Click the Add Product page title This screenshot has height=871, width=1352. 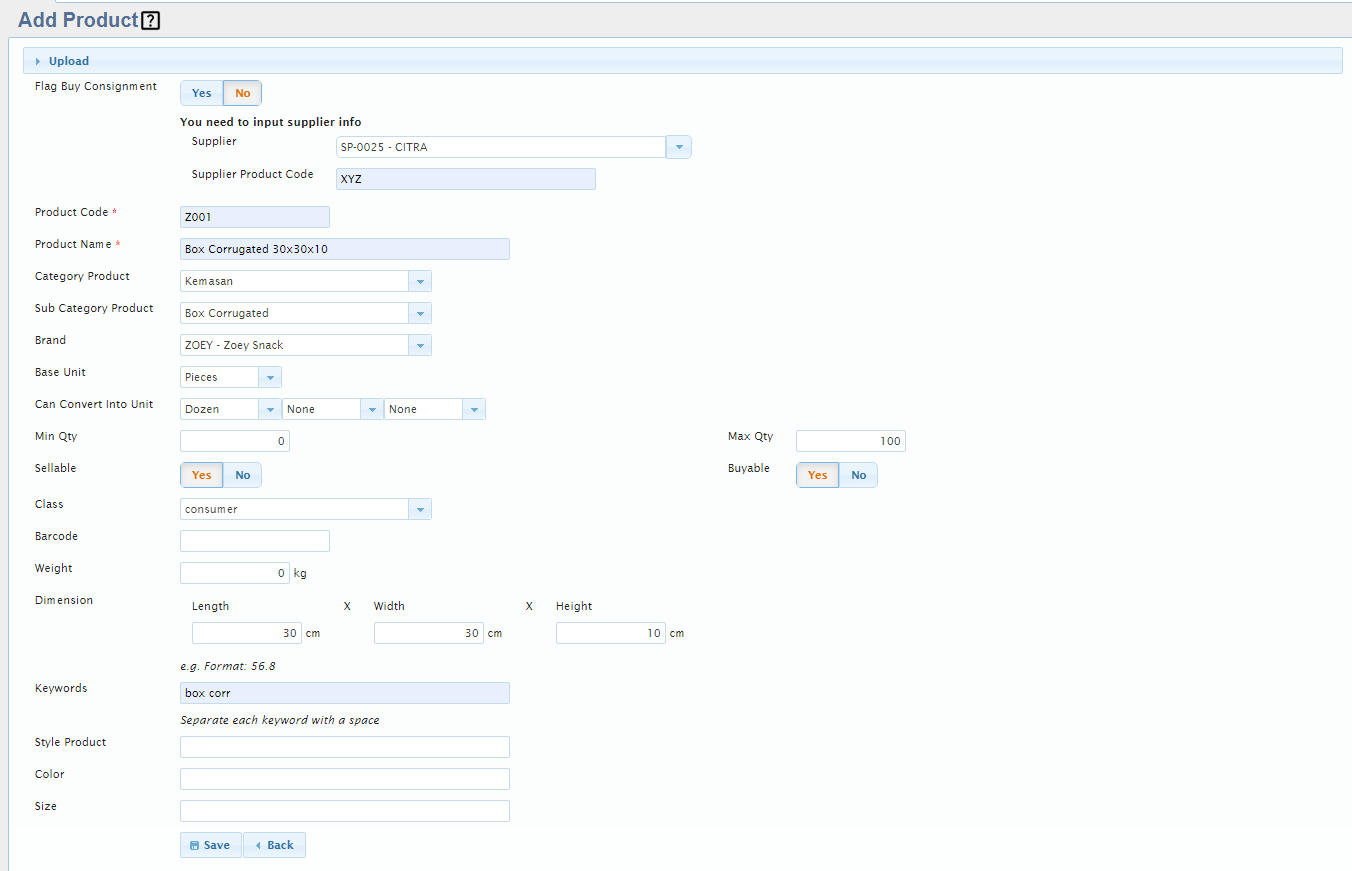click(78, 20)
